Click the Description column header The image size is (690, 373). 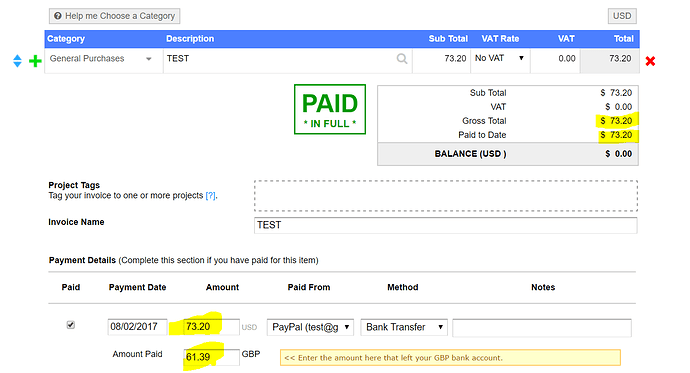pos(190,39)
